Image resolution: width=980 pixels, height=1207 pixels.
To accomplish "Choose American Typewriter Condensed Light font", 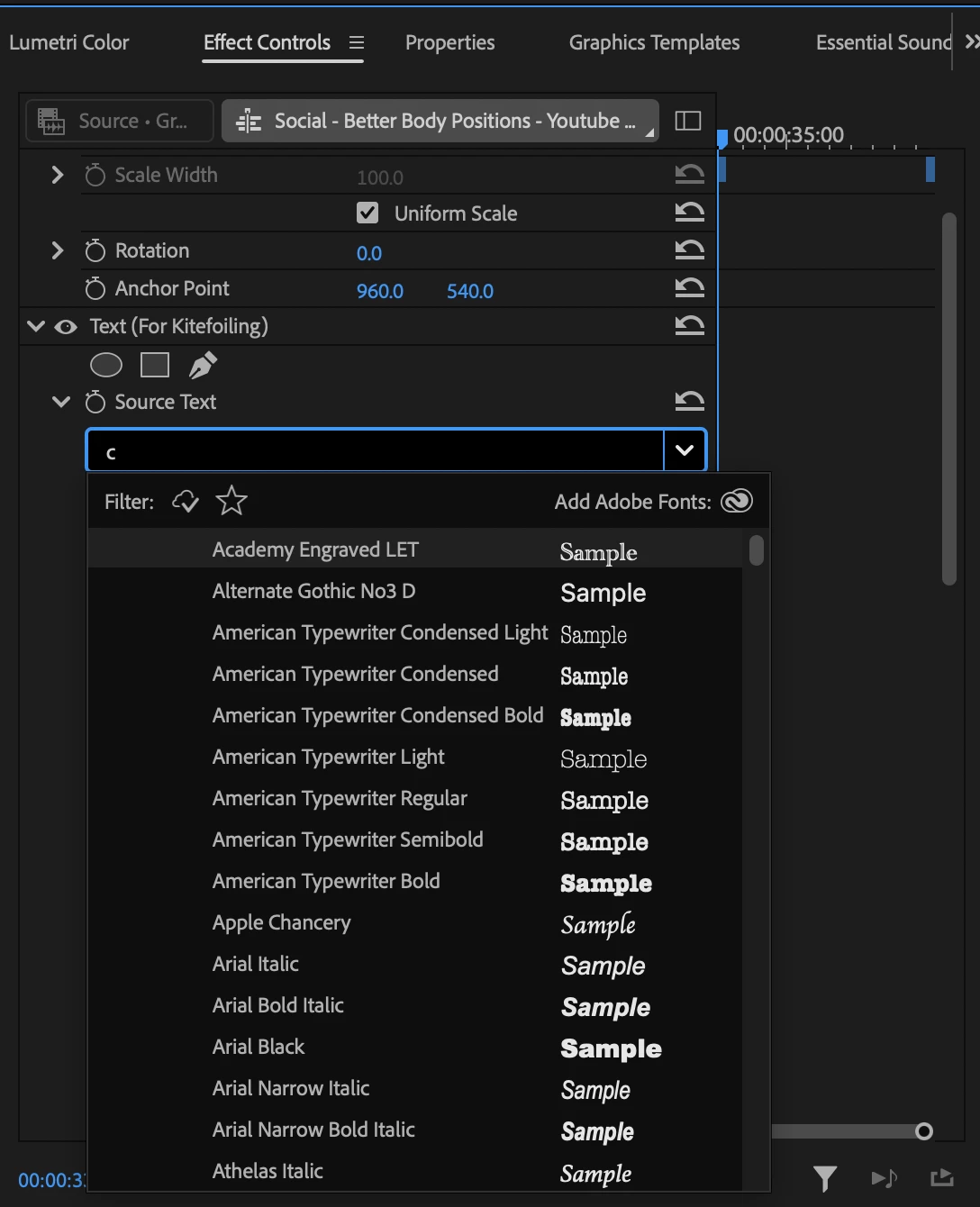I will tap(415, 632).
